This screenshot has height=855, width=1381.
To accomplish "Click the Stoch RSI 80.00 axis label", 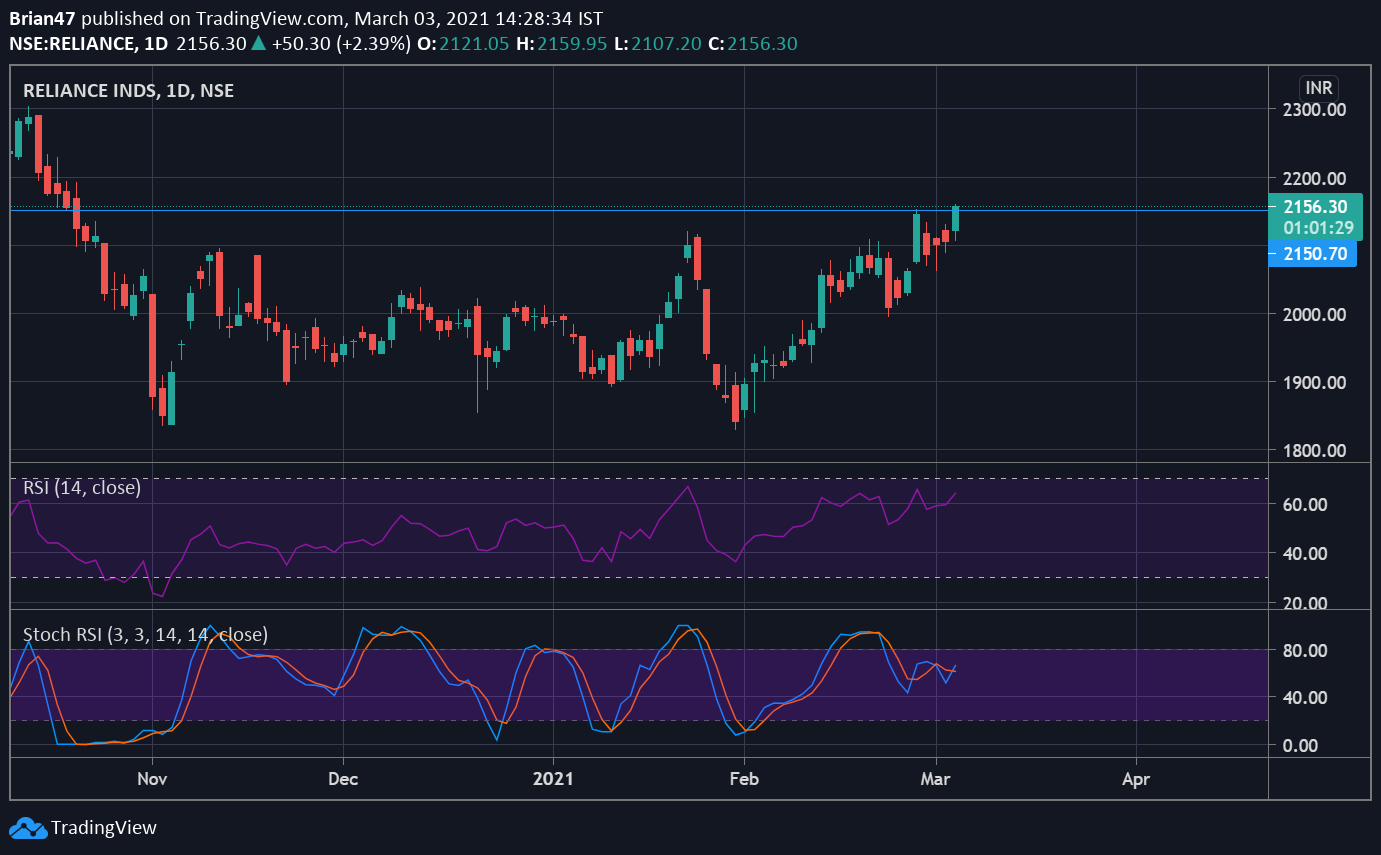I will pyautogui.click(x=1305, y=650).
